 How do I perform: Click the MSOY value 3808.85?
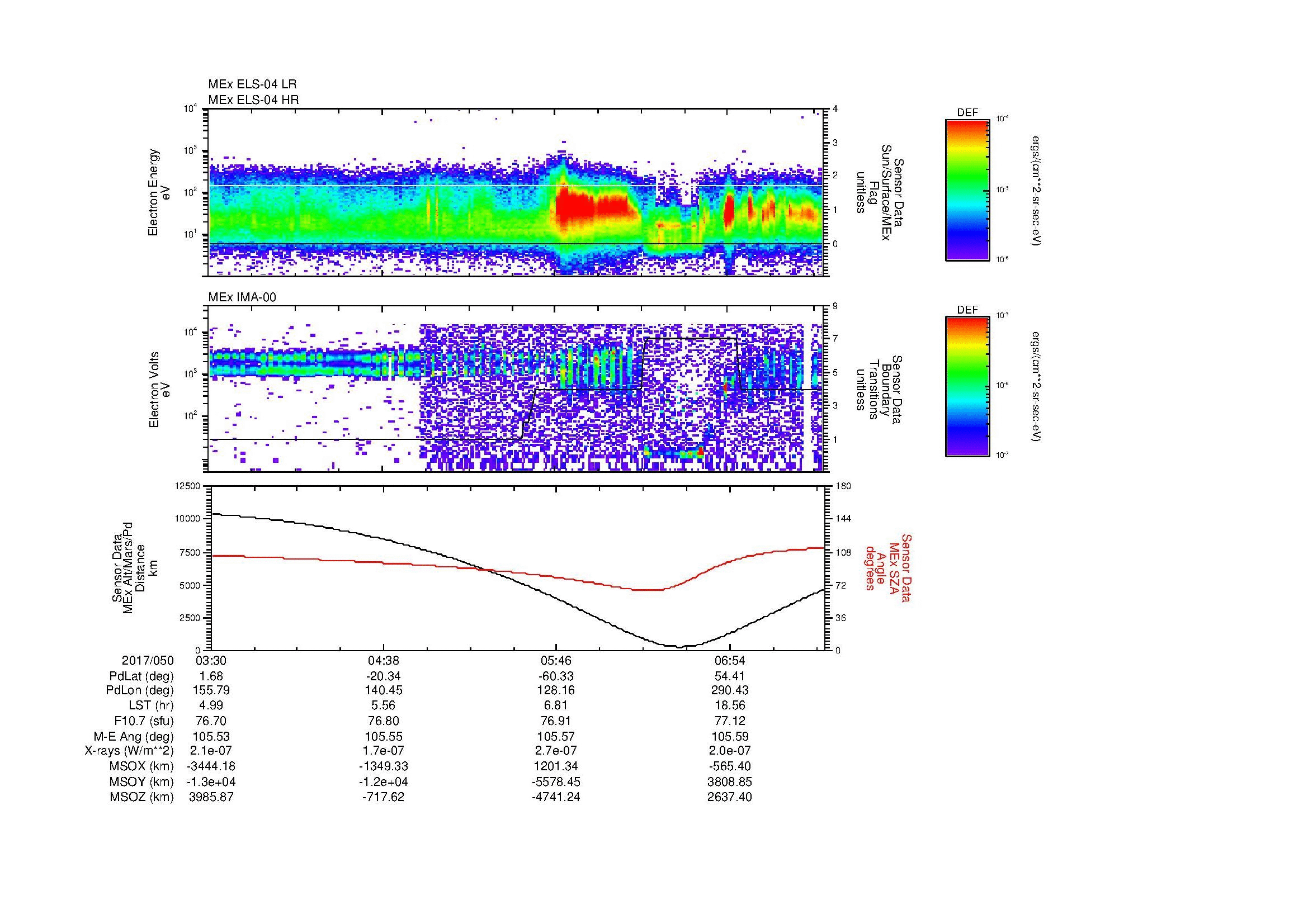coord(729,781)
